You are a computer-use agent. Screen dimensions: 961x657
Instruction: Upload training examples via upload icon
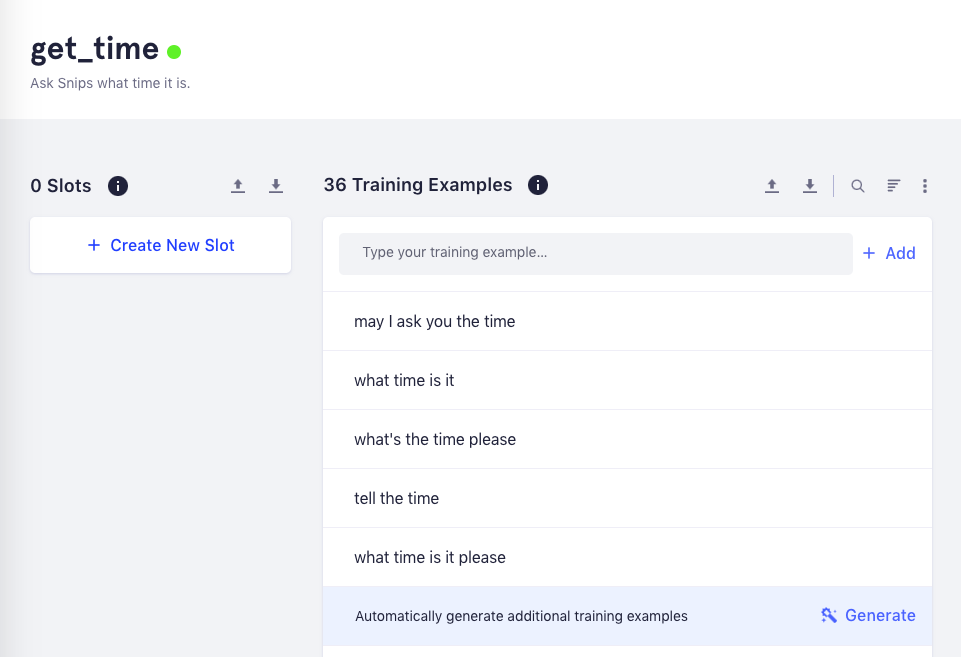click(772, 186)
